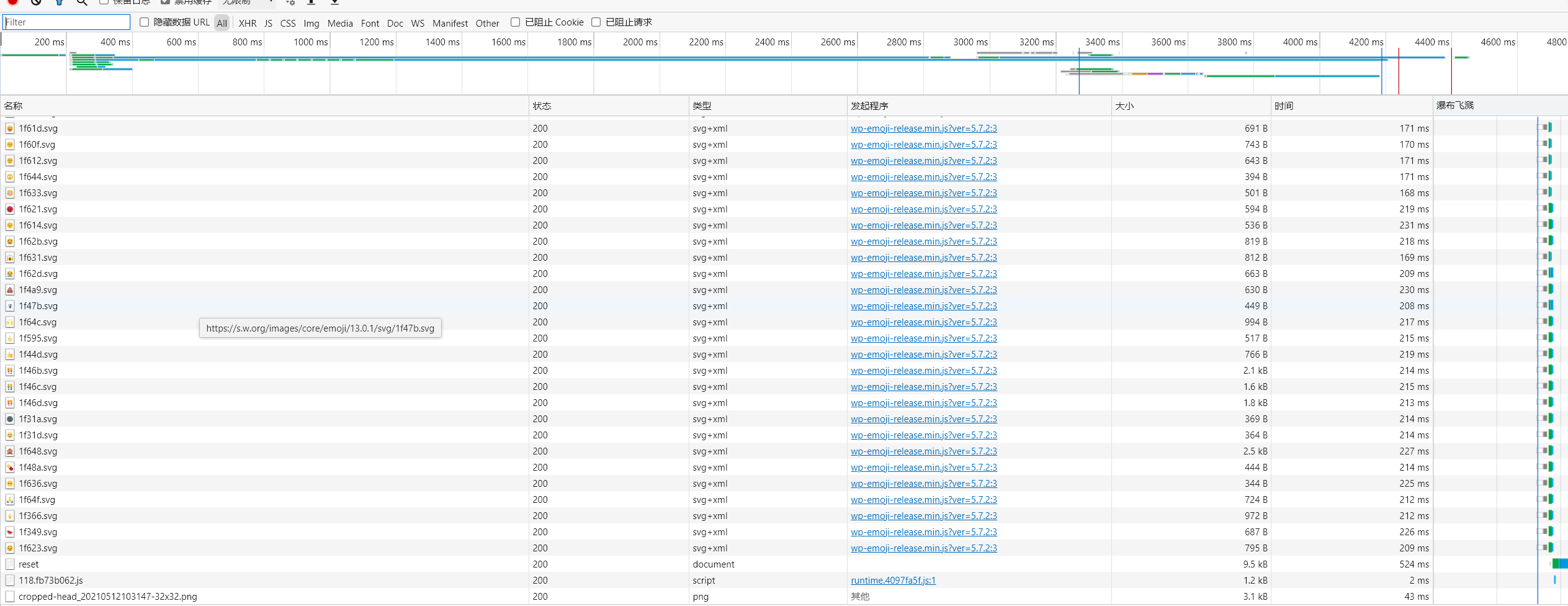Clear all network requests

coord(35,2)
